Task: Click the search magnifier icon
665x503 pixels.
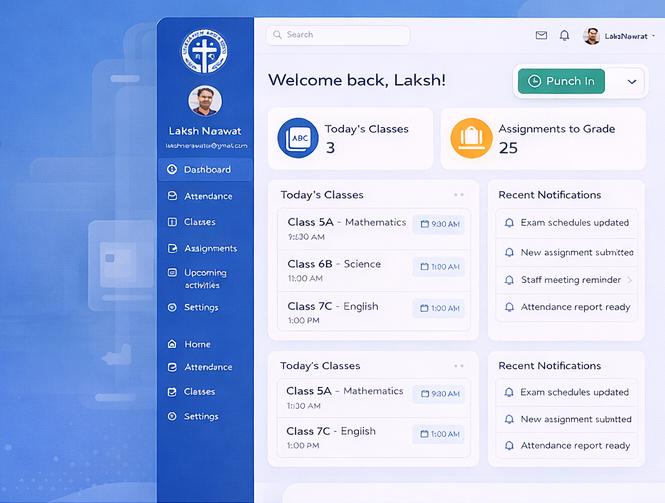Action: pos(277,35)
